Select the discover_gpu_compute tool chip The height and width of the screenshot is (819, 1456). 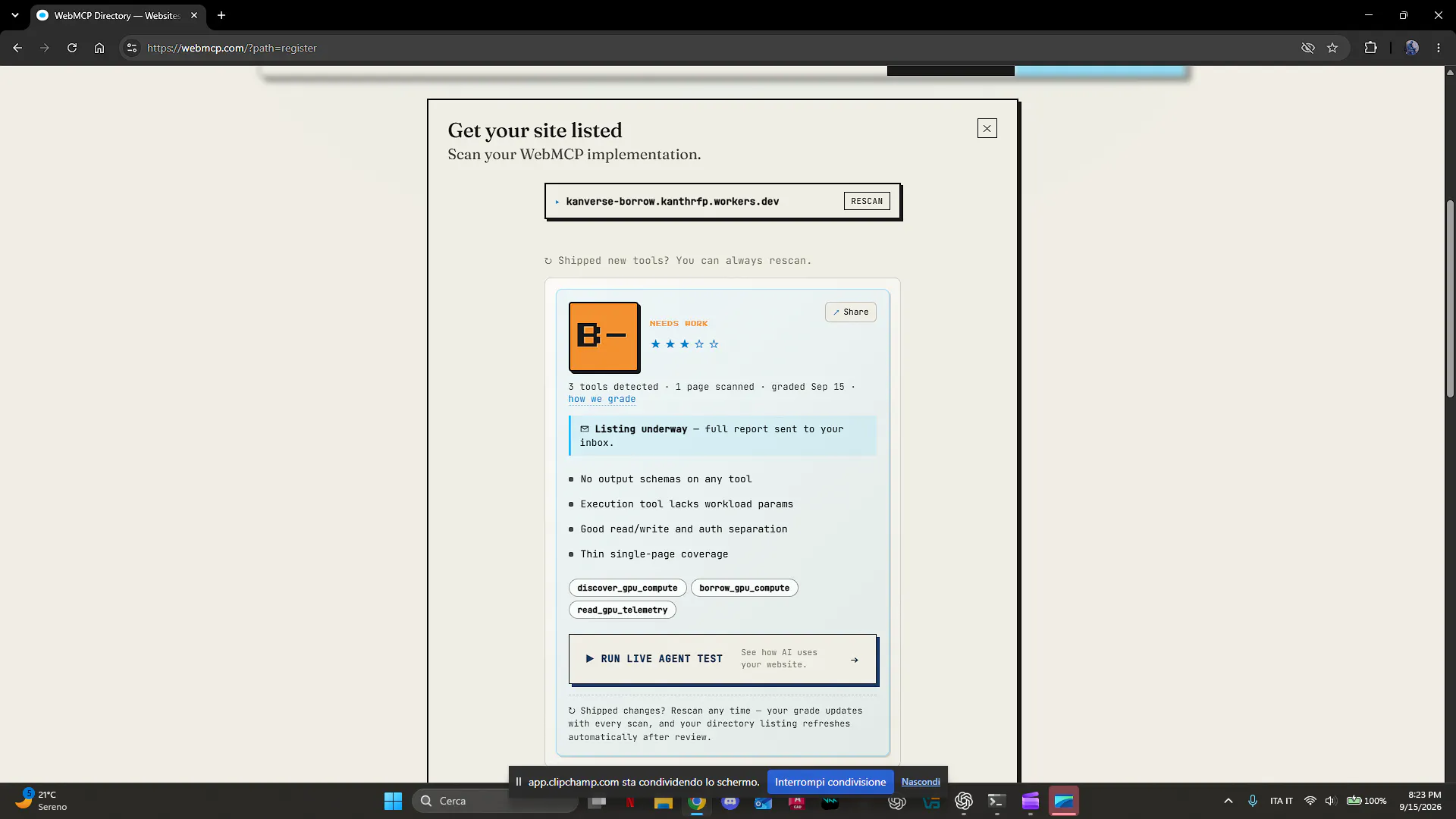click(x=627, y=588)
